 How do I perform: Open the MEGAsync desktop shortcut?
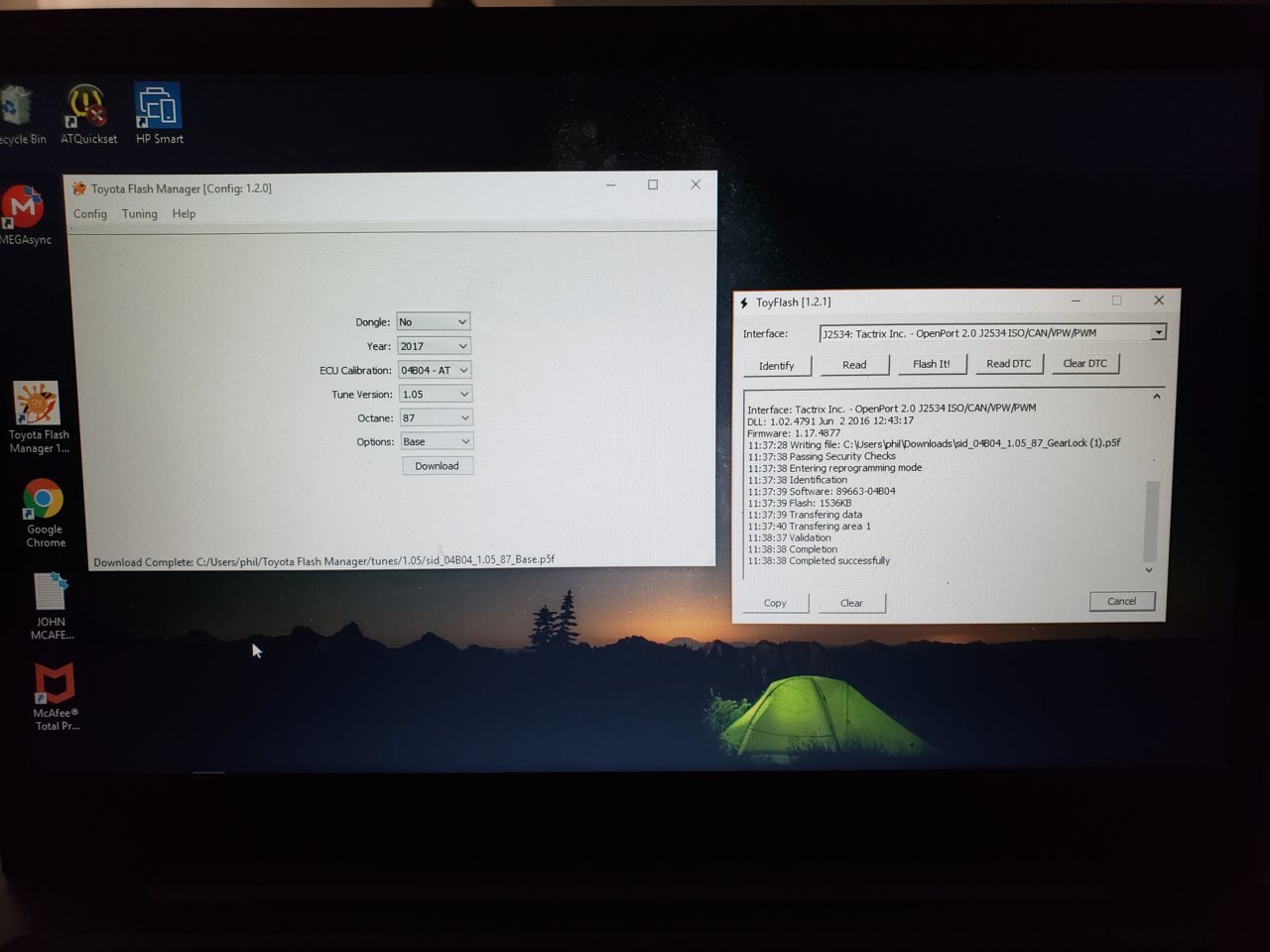[24, 214]
